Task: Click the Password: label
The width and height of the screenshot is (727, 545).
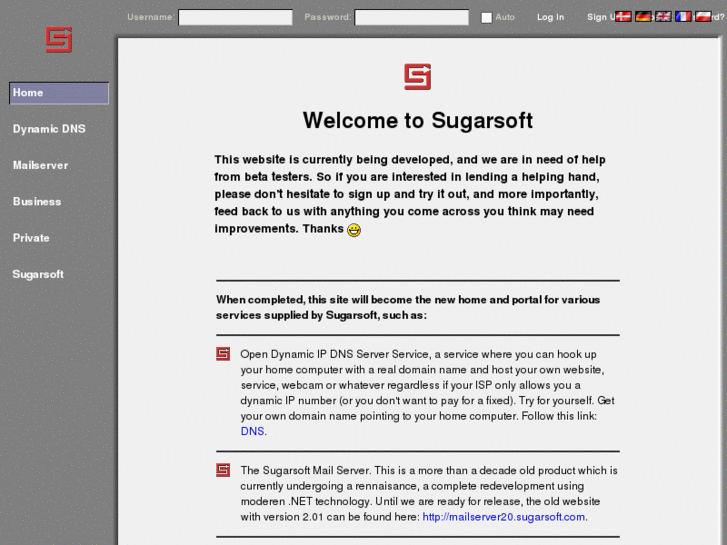Action: pyautogui.click(x=328, y=17)
